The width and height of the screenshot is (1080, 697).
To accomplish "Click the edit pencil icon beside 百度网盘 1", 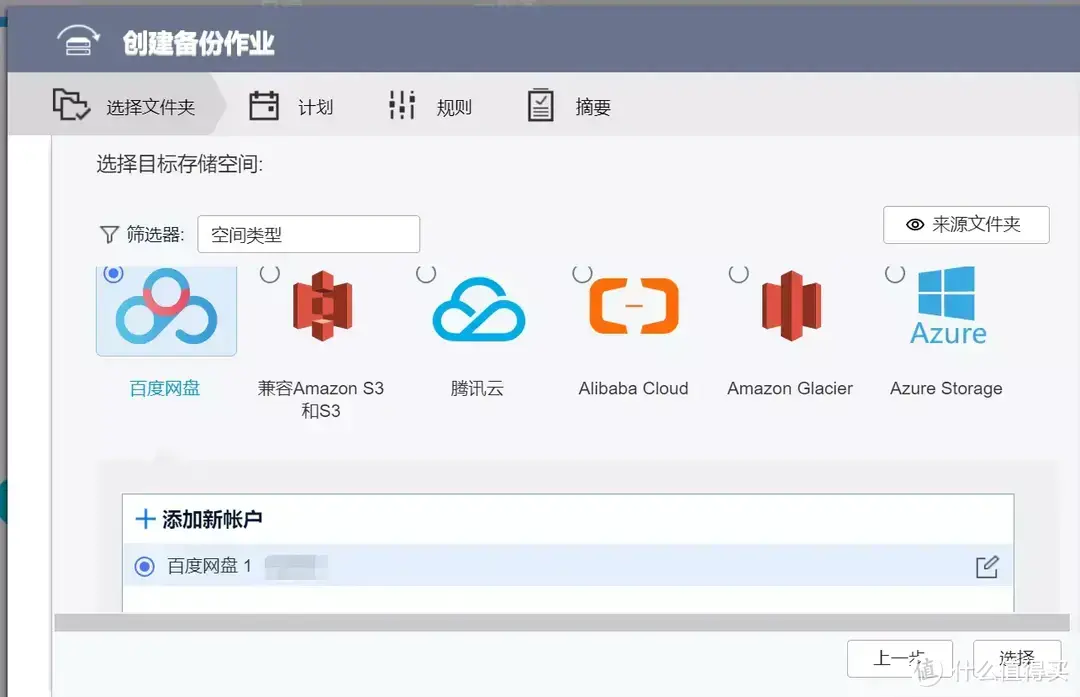I will point(987,566).
